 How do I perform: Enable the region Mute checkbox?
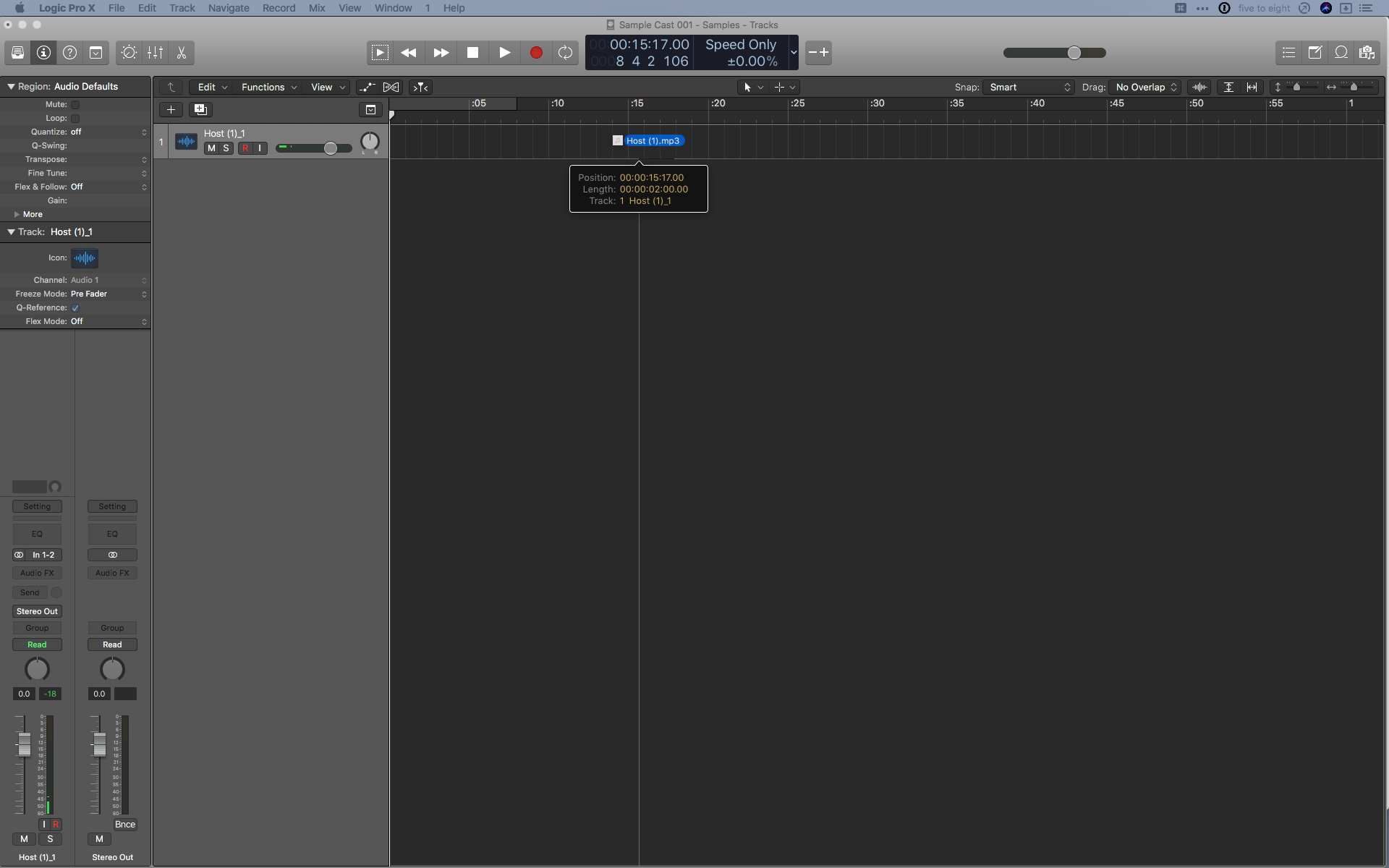75,105
